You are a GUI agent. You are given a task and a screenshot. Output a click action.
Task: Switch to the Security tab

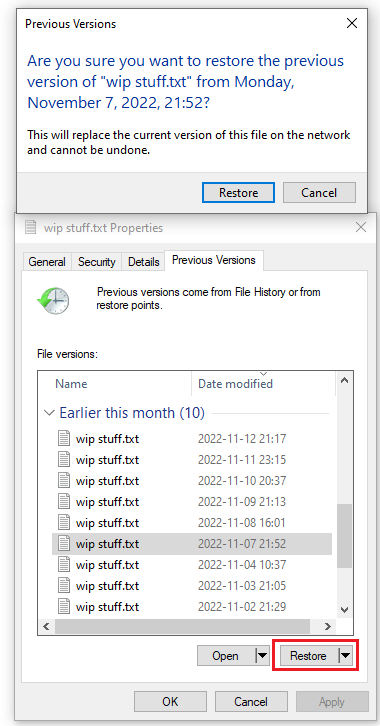point(96,262)
